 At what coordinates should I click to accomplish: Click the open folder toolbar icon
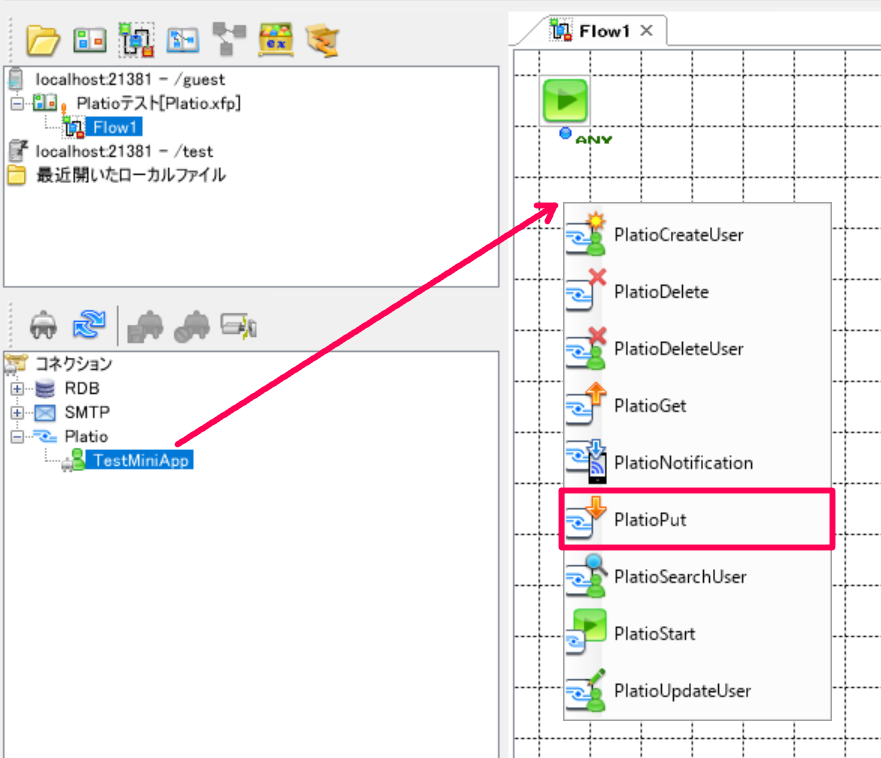[x=43, y=40]
